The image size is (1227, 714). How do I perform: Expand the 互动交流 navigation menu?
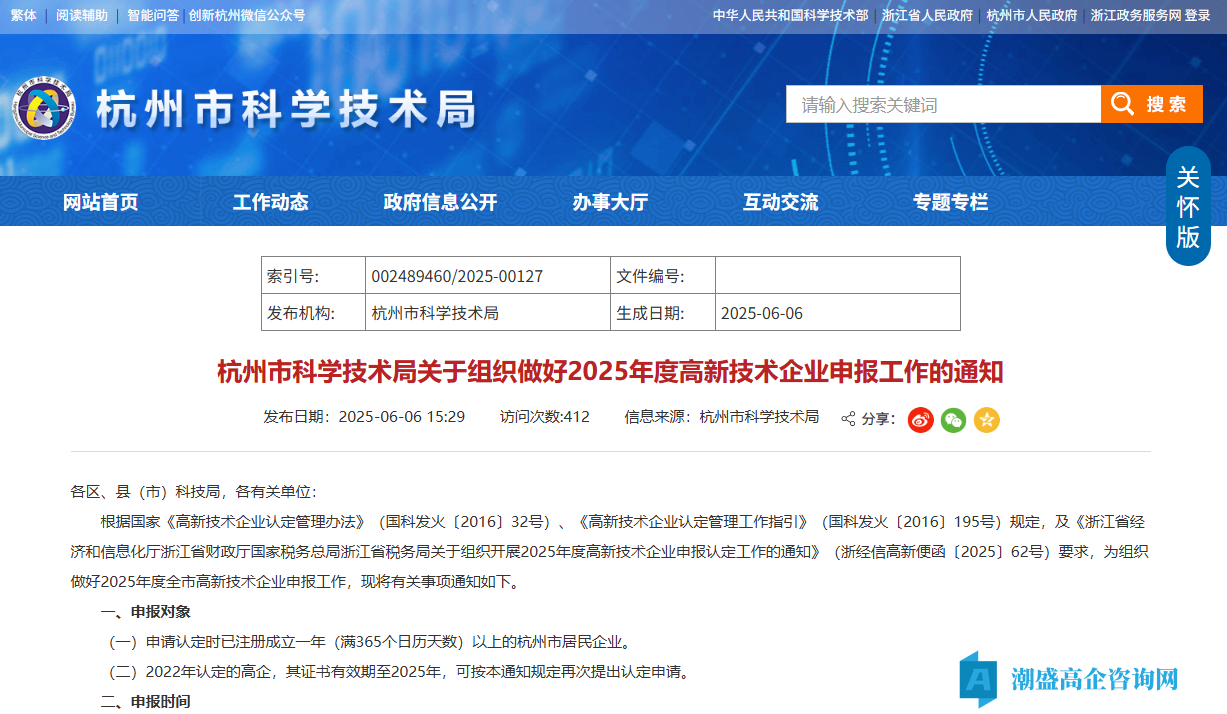pos(780,202)
